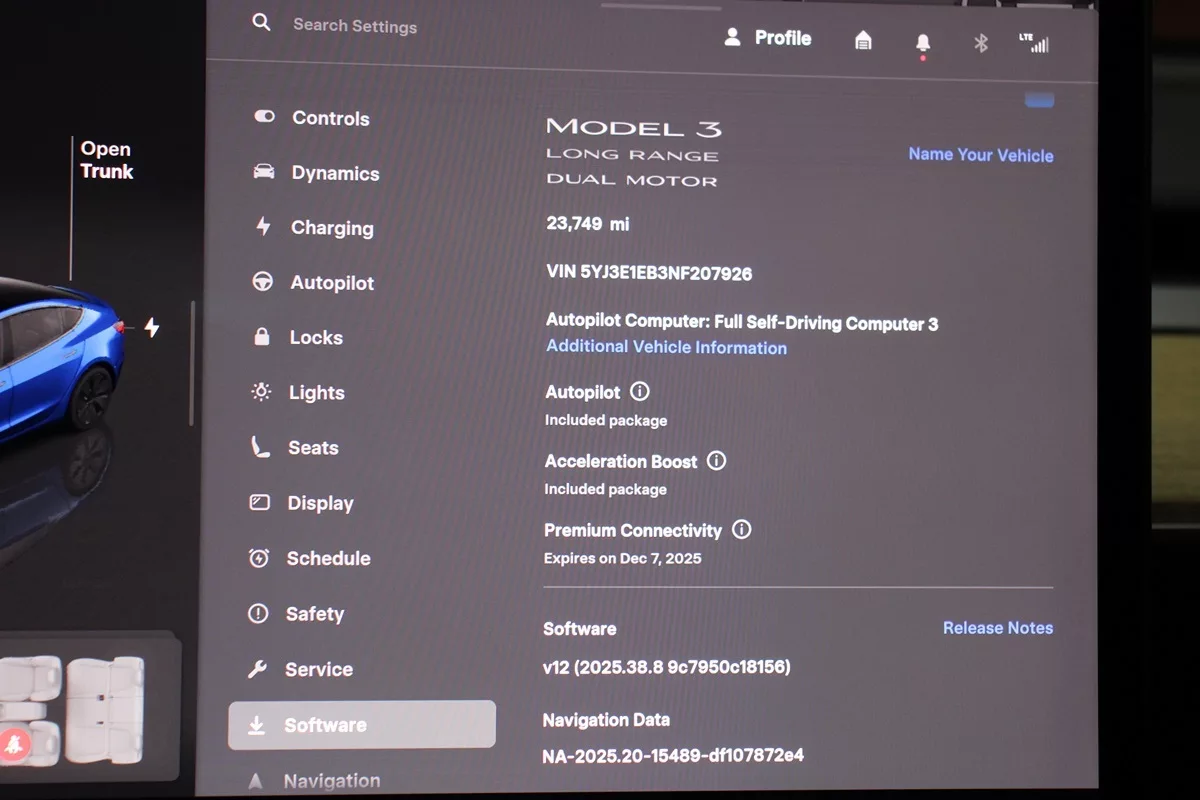Click the search magnifier icon
This screenshot has height=800, width=1200.
[261, 22]
